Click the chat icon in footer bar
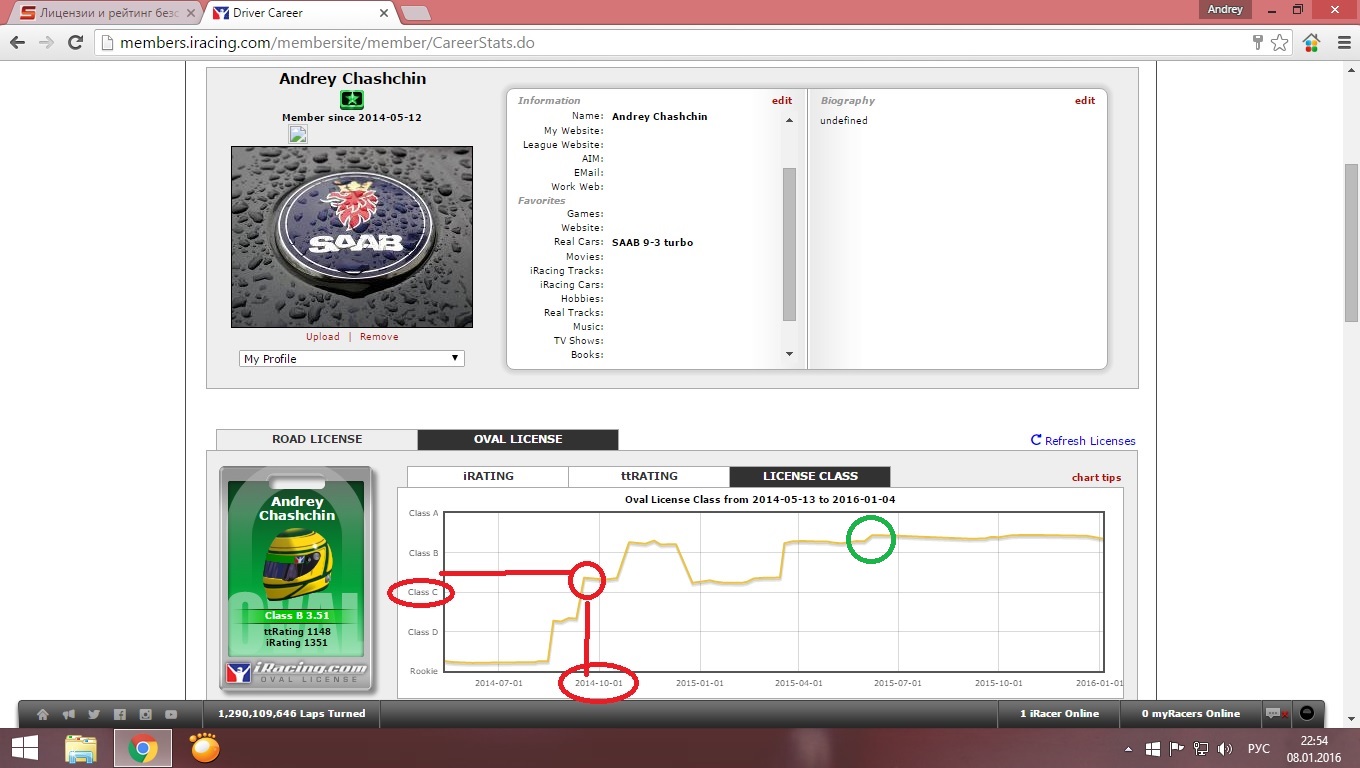This screenshot has width=1360, height=768. [x=1272, y=714]
